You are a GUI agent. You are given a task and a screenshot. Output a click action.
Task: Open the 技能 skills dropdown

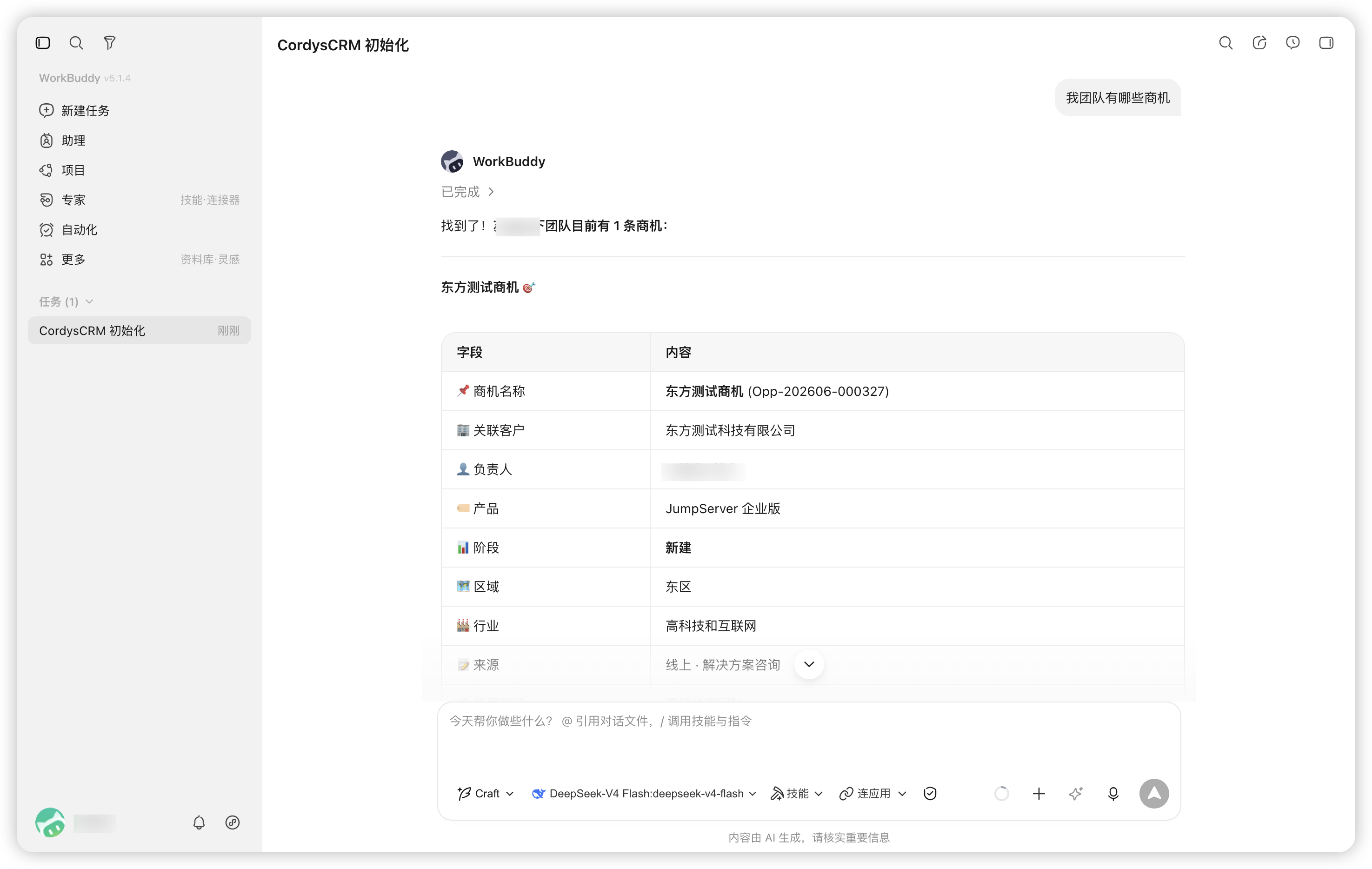797,794
